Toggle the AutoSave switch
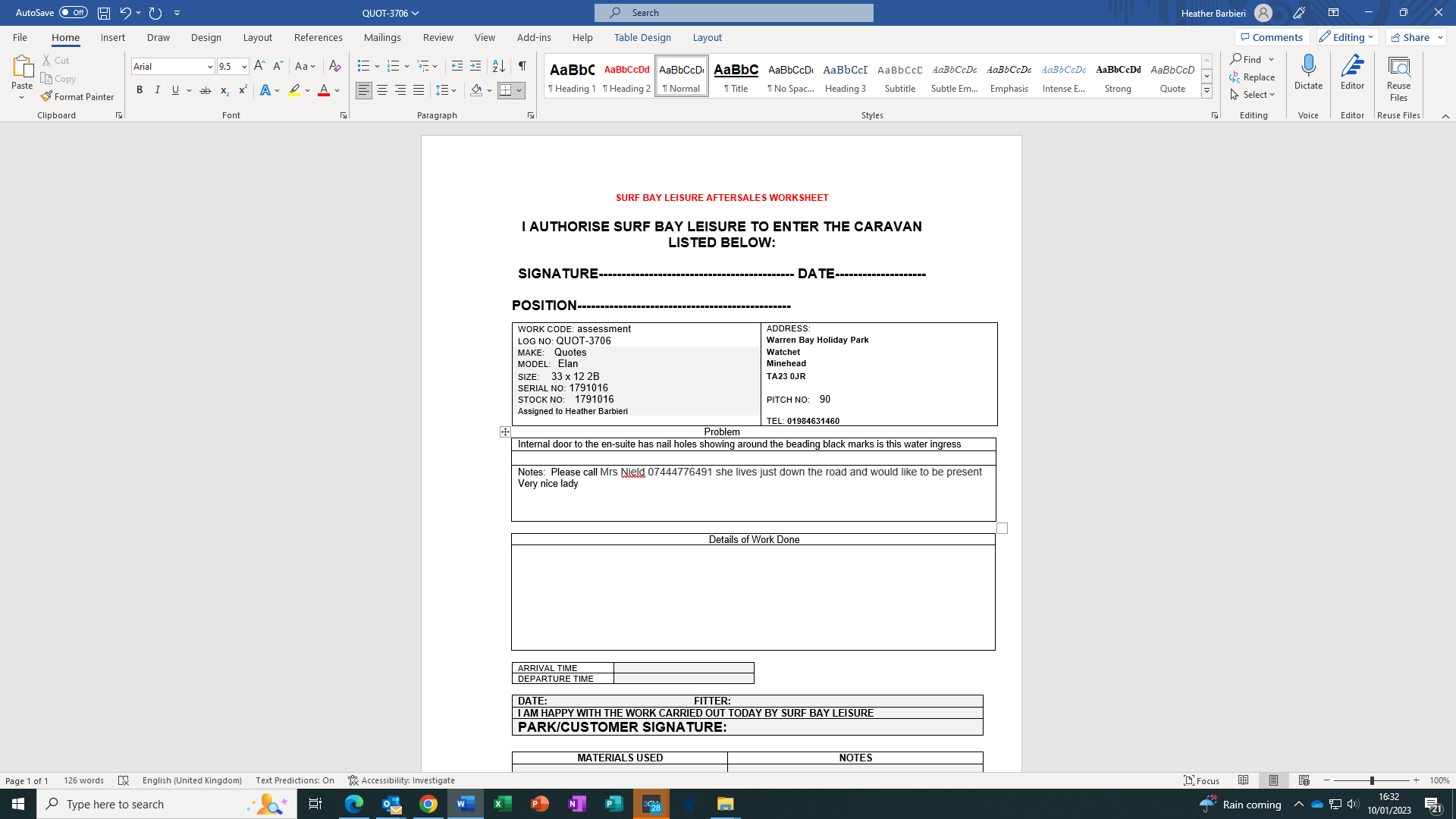 click(x=74, y=13)
